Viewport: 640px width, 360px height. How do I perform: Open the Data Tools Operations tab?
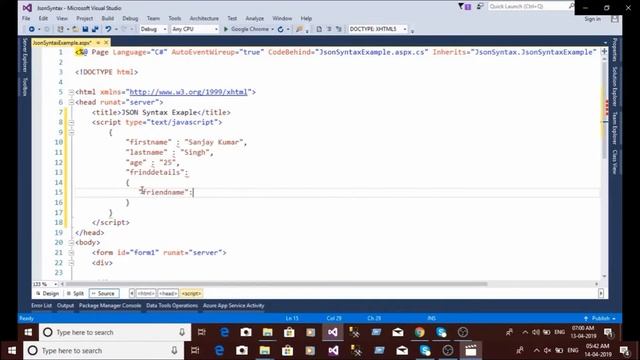[x=172, y=306]
